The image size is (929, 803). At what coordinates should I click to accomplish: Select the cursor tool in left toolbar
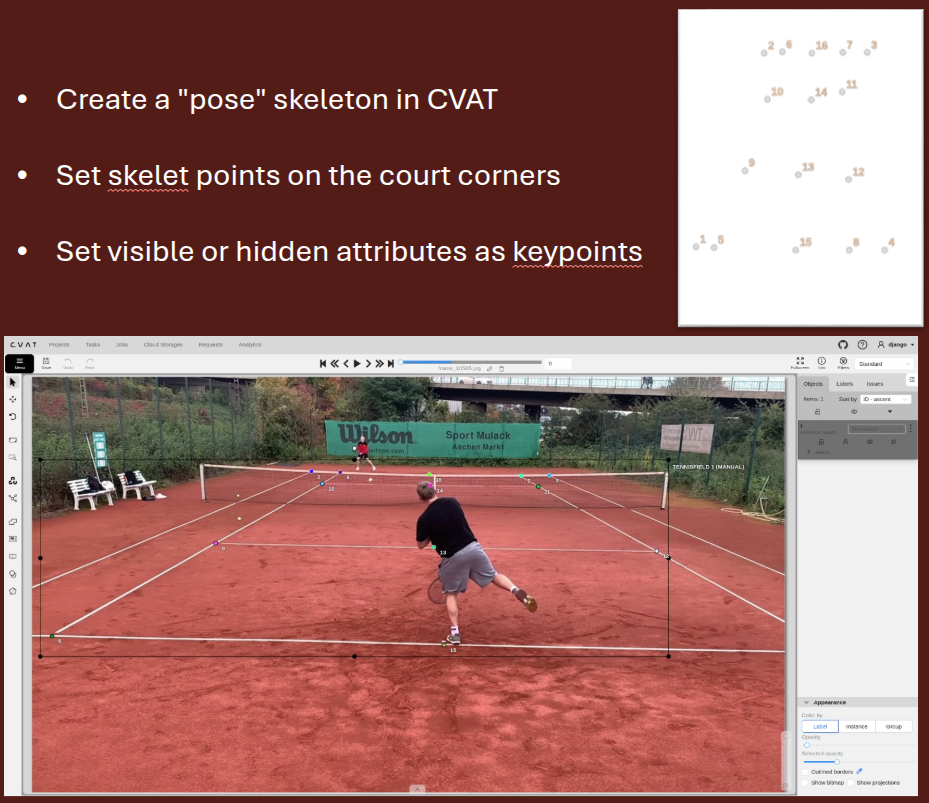point(13,382)
